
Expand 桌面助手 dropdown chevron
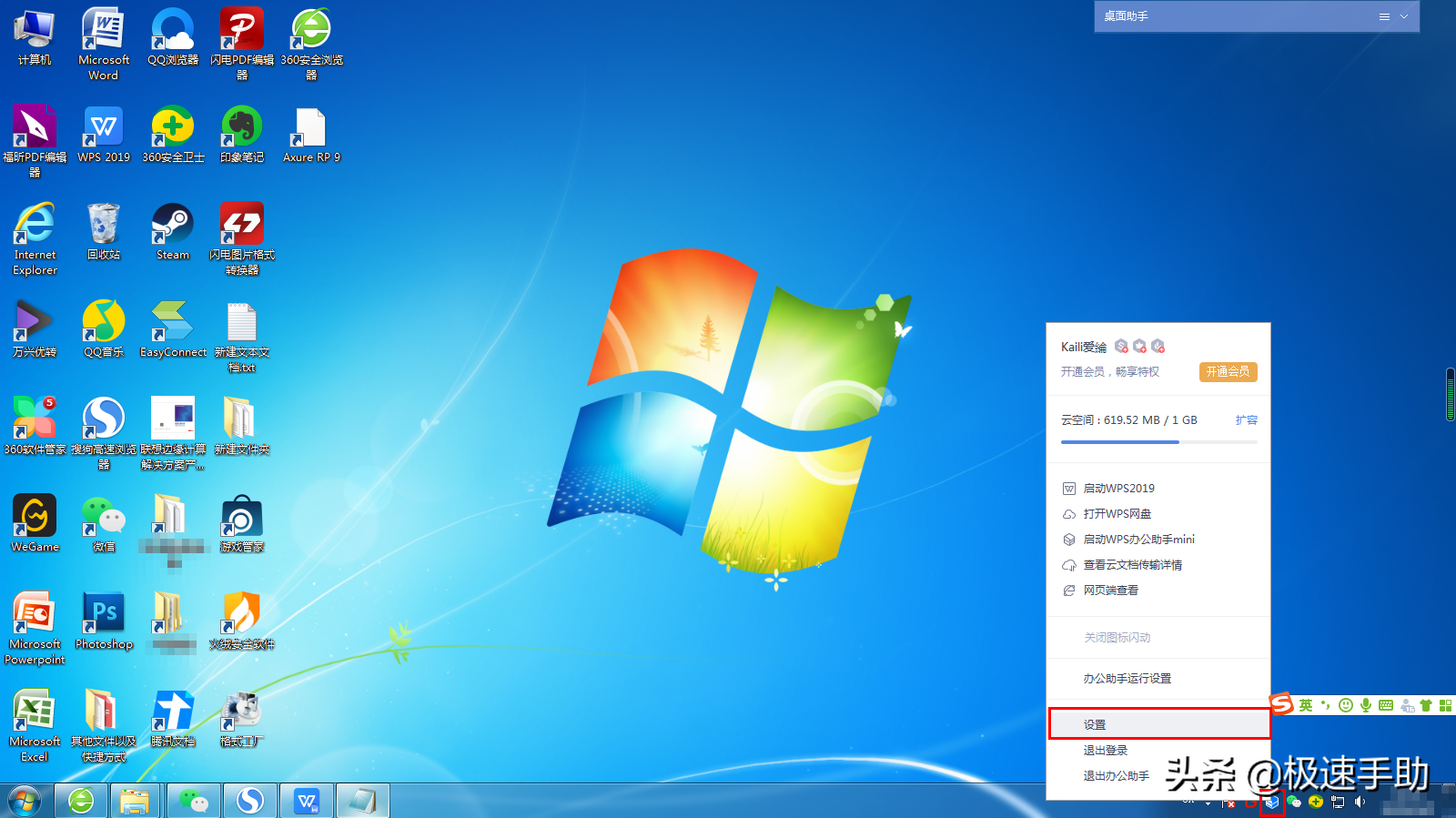[x=1404, y=16]
